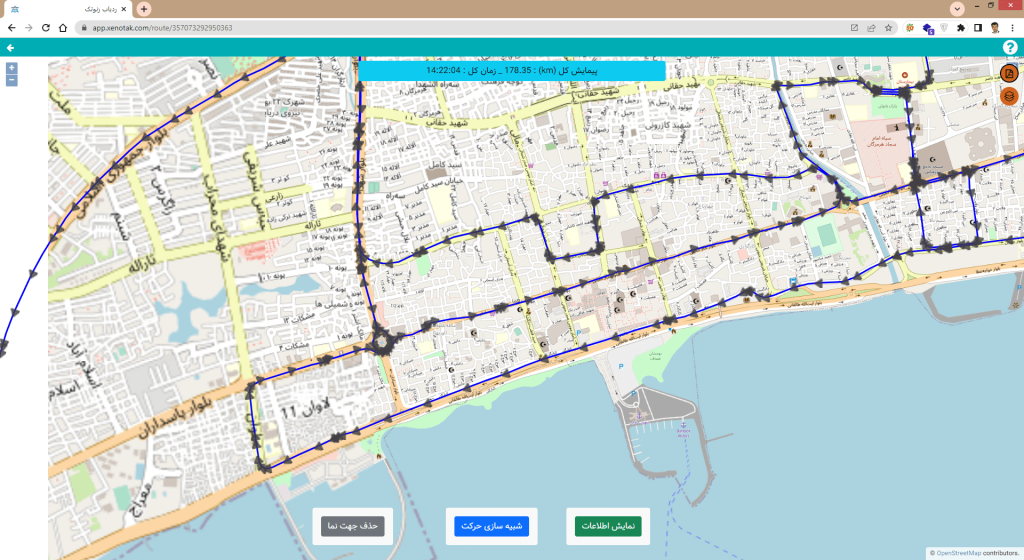Click the share this page icon
The image size is (1024, 560).
(871, 28)
